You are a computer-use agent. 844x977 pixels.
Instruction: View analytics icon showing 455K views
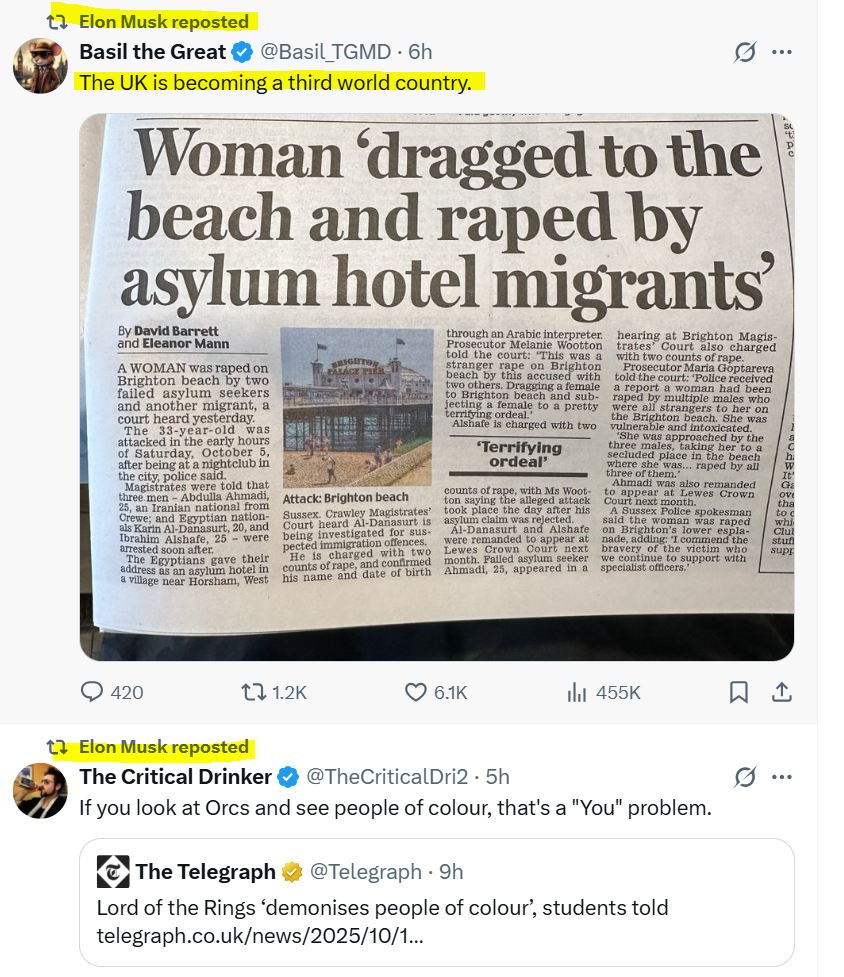[578, 691]
